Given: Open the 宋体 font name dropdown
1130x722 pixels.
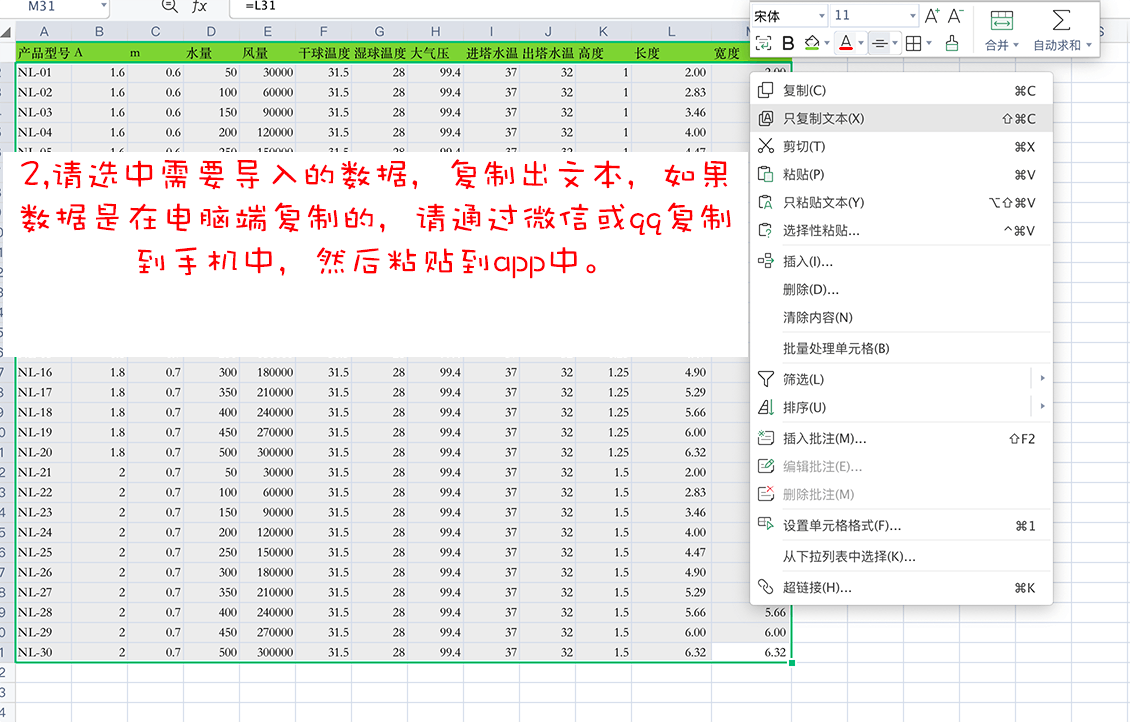Looking at the screenshot, I should 822,16.
